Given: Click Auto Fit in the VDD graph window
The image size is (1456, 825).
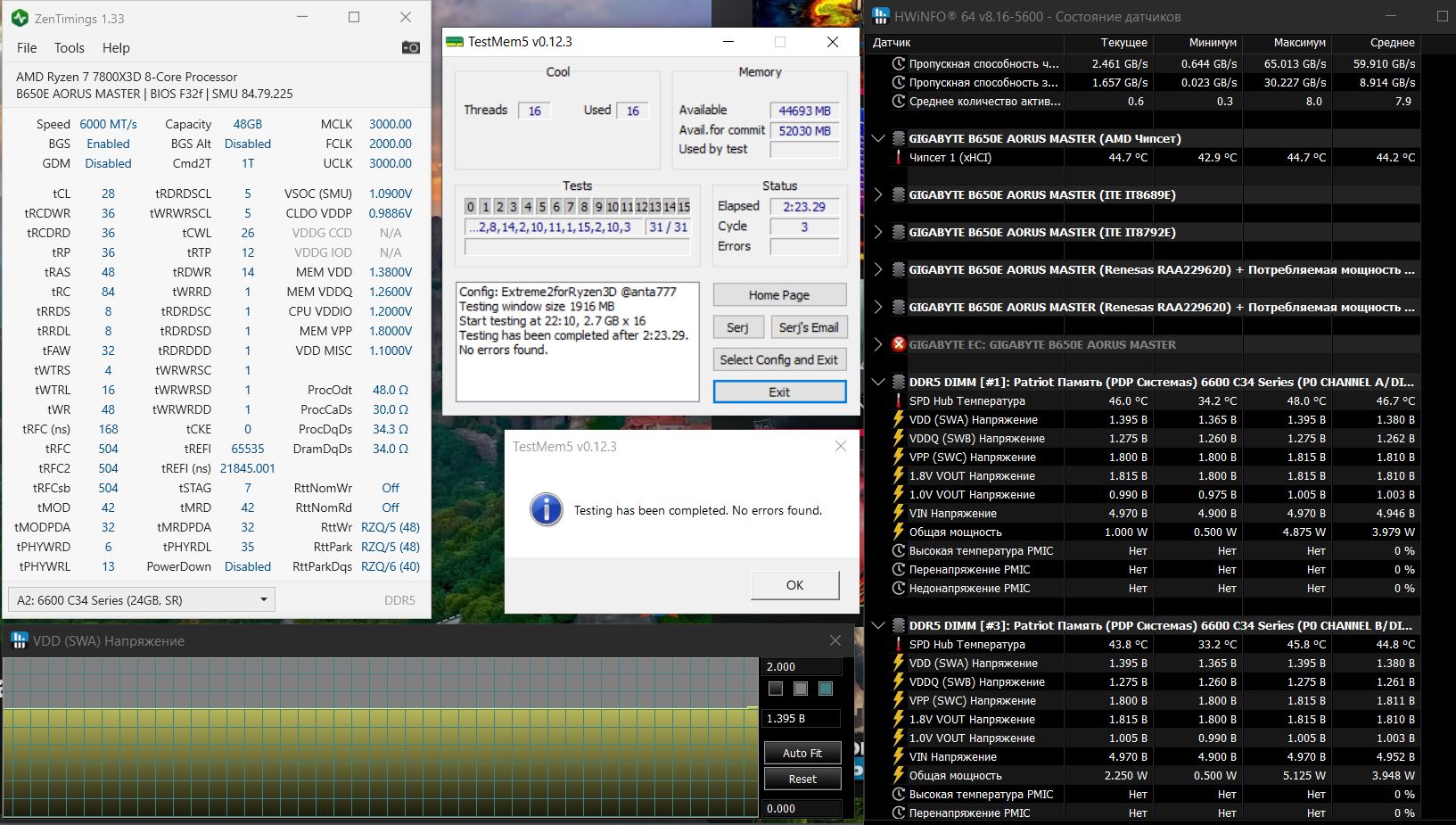Looking at the screenshot, I should pyautogui.click(x=802, y=753).
